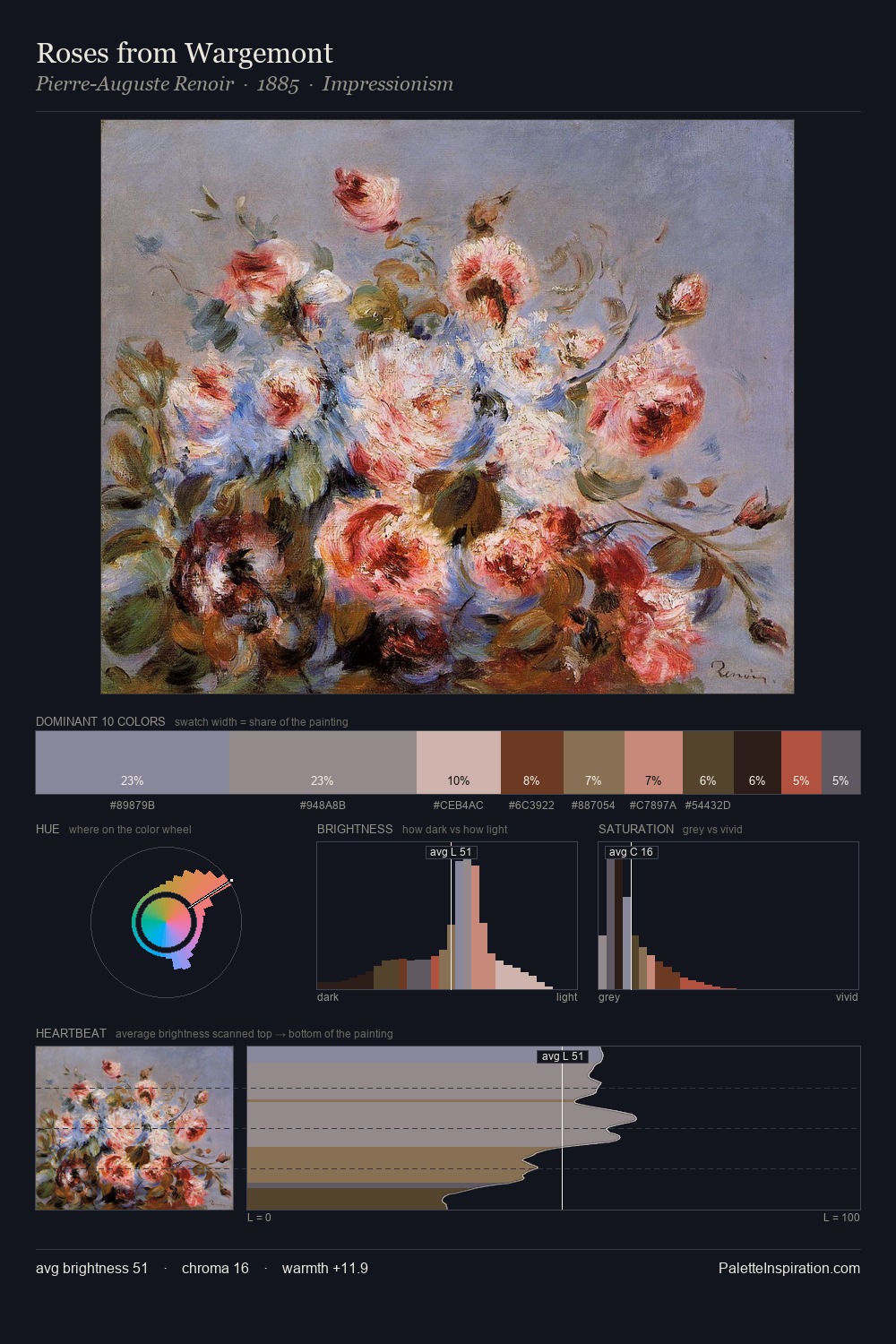Image resolution: width=896 pixels, height=1344 pixels.
Task: Click the 'dark' axis label
Action: 328,997
